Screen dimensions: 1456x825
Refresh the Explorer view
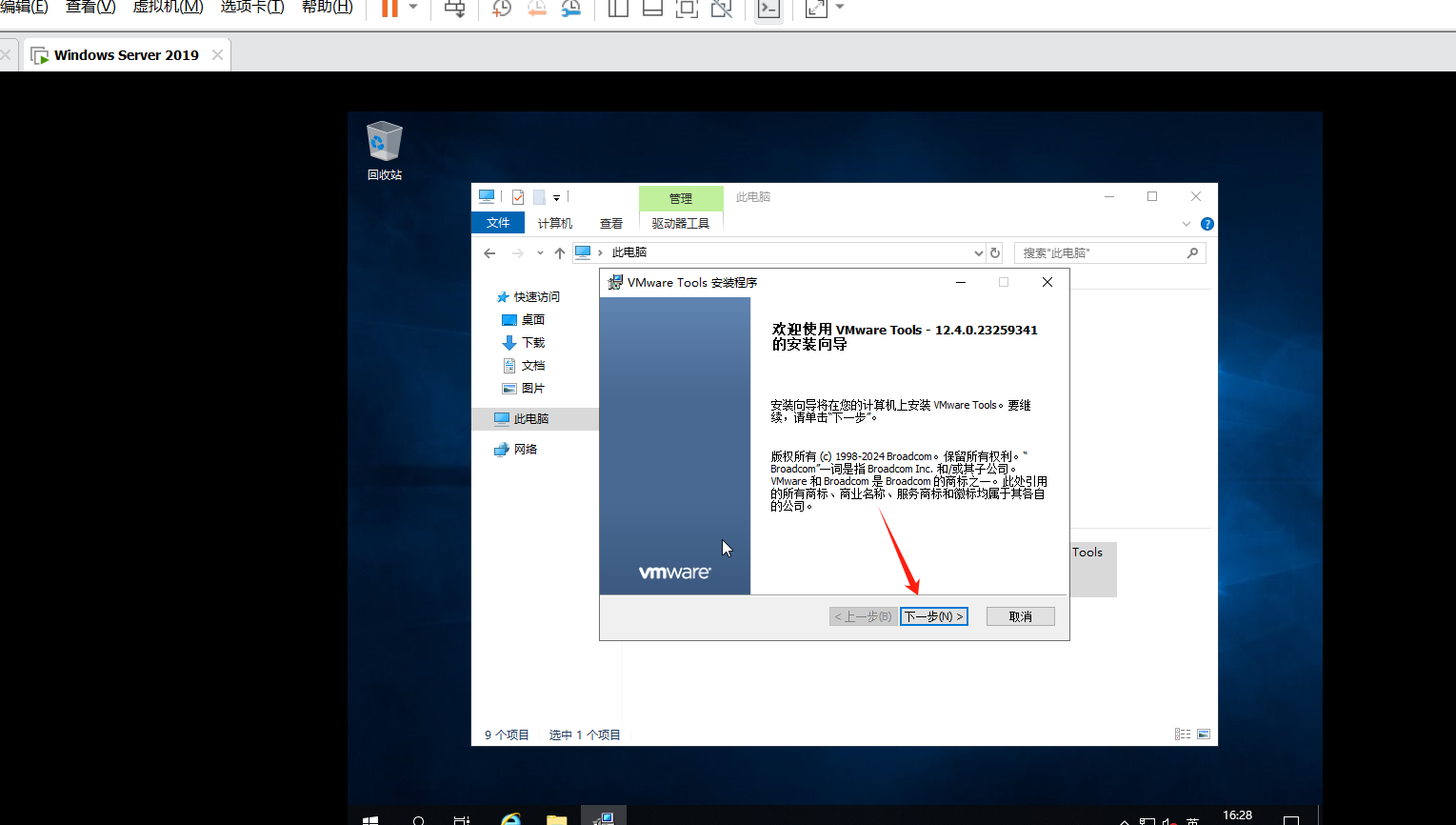pyautogui.click(x=995, y=253)
